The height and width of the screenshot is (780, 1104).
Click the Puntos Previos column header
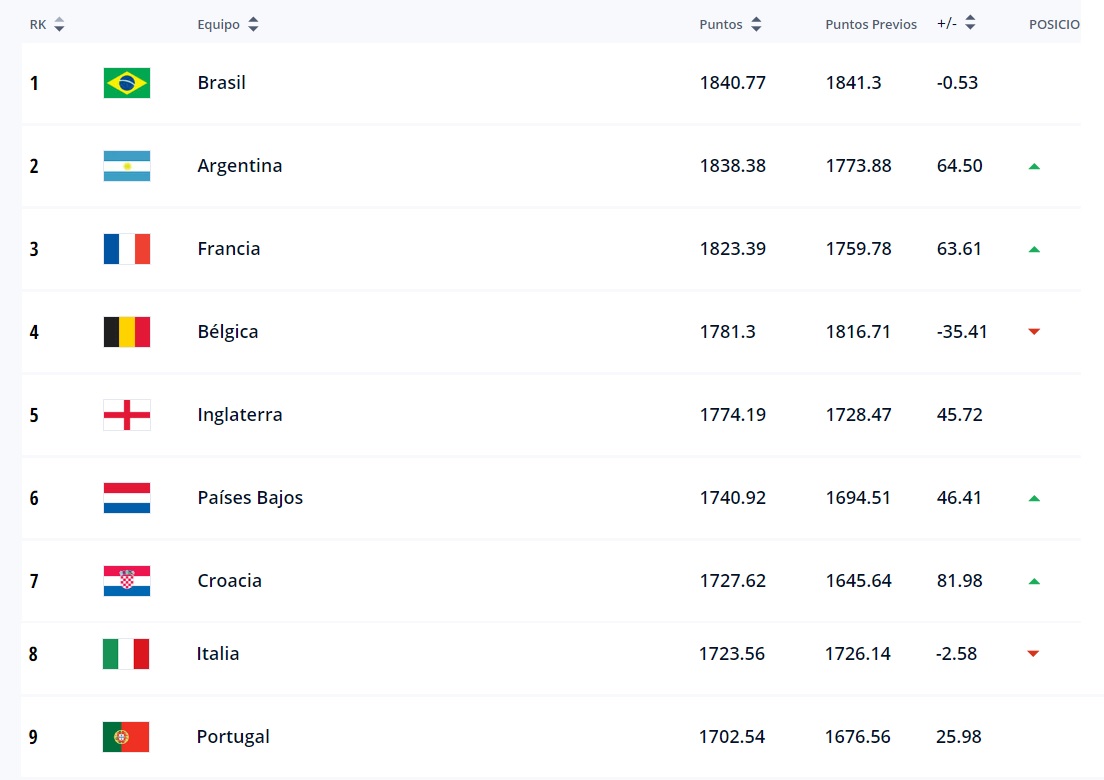(870, 25)
